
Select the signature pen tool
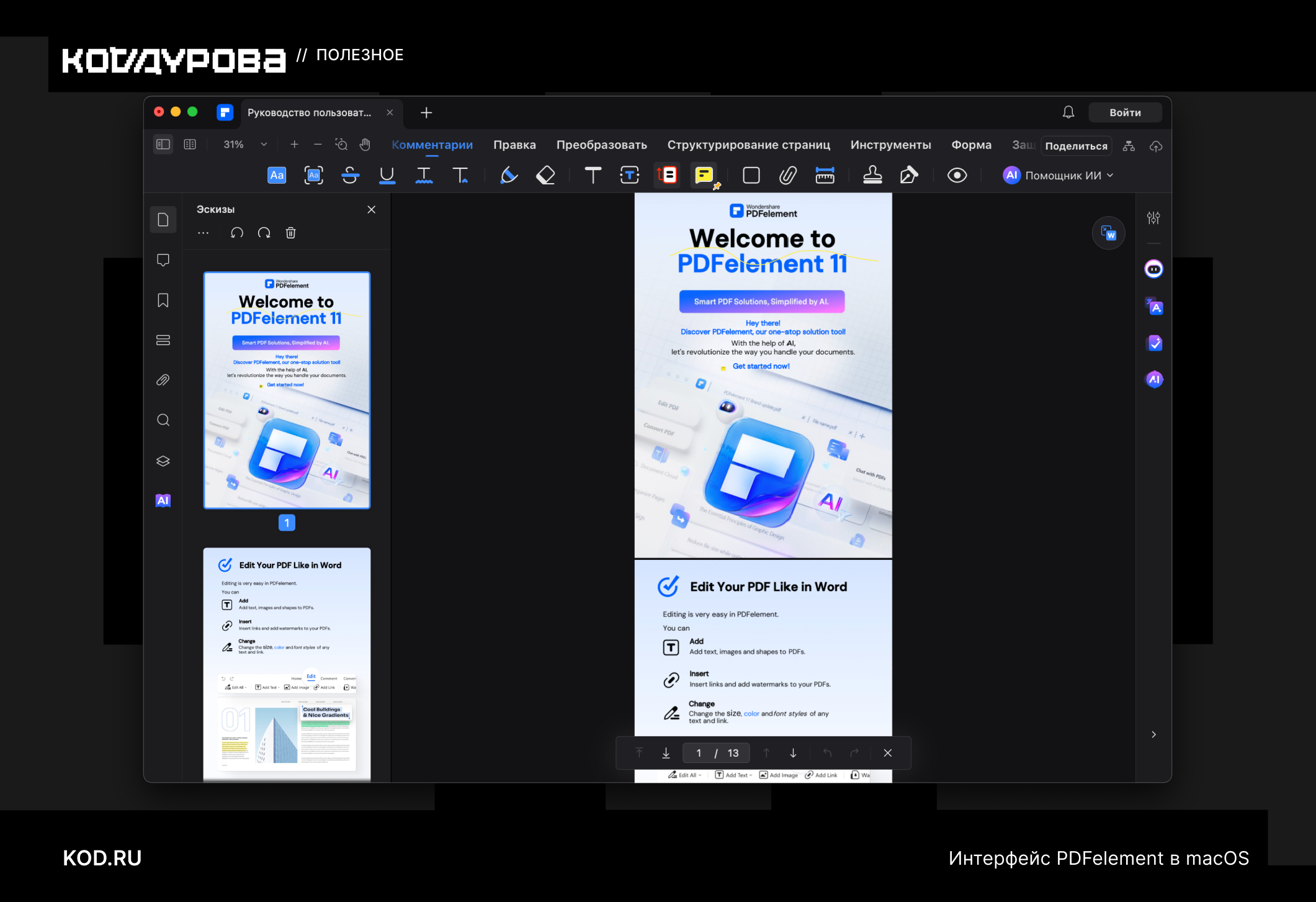909,176
